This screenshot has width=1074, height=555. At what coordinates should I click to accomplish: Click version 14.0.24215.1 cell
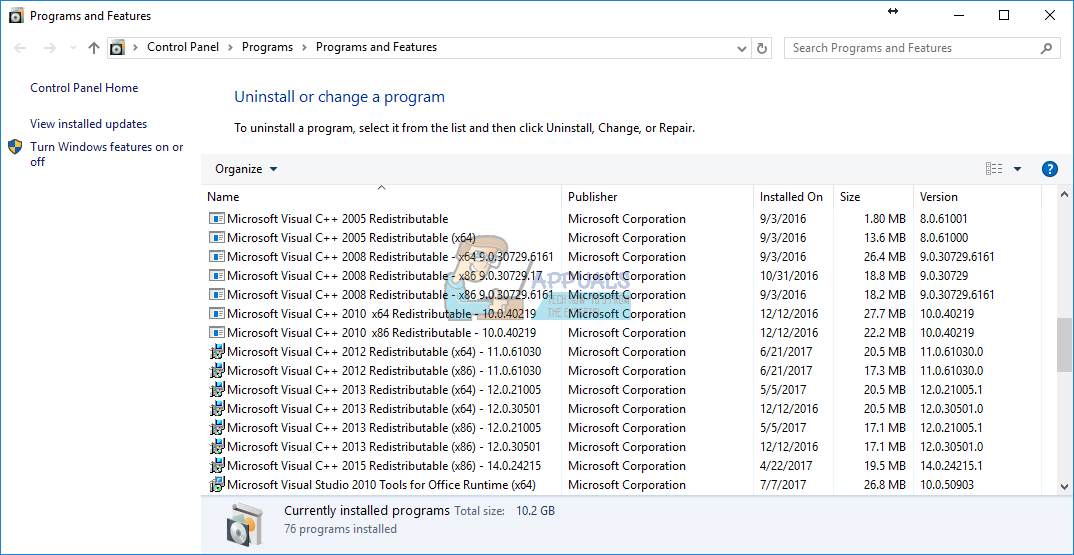(x=951, y=465)
